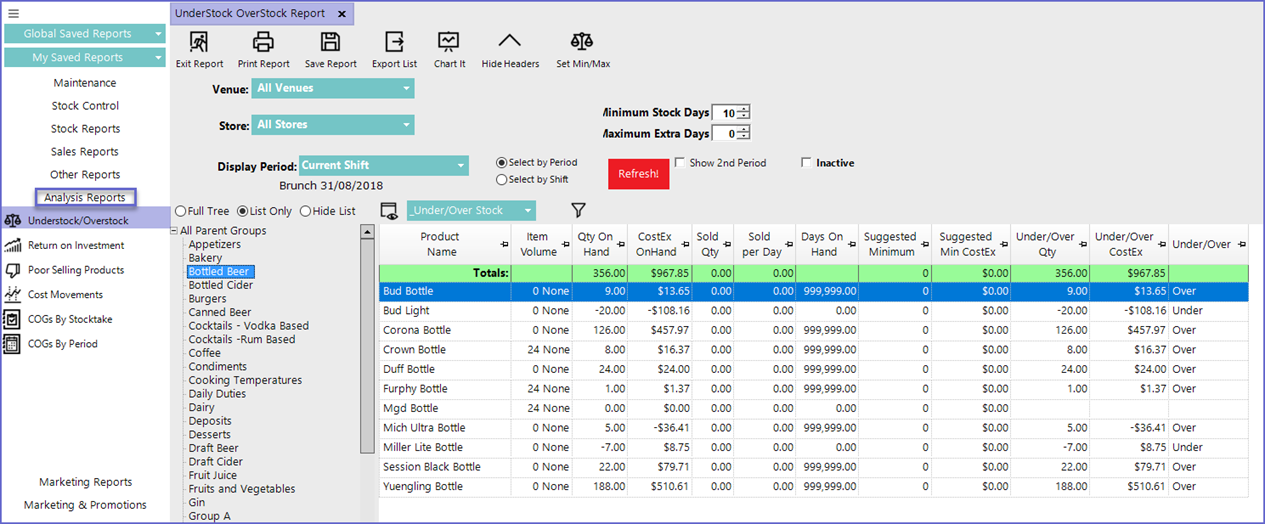Click the Exit Report icon
Image resolution: width=1265 pixels, height=524 pixels.
point(199,42)
